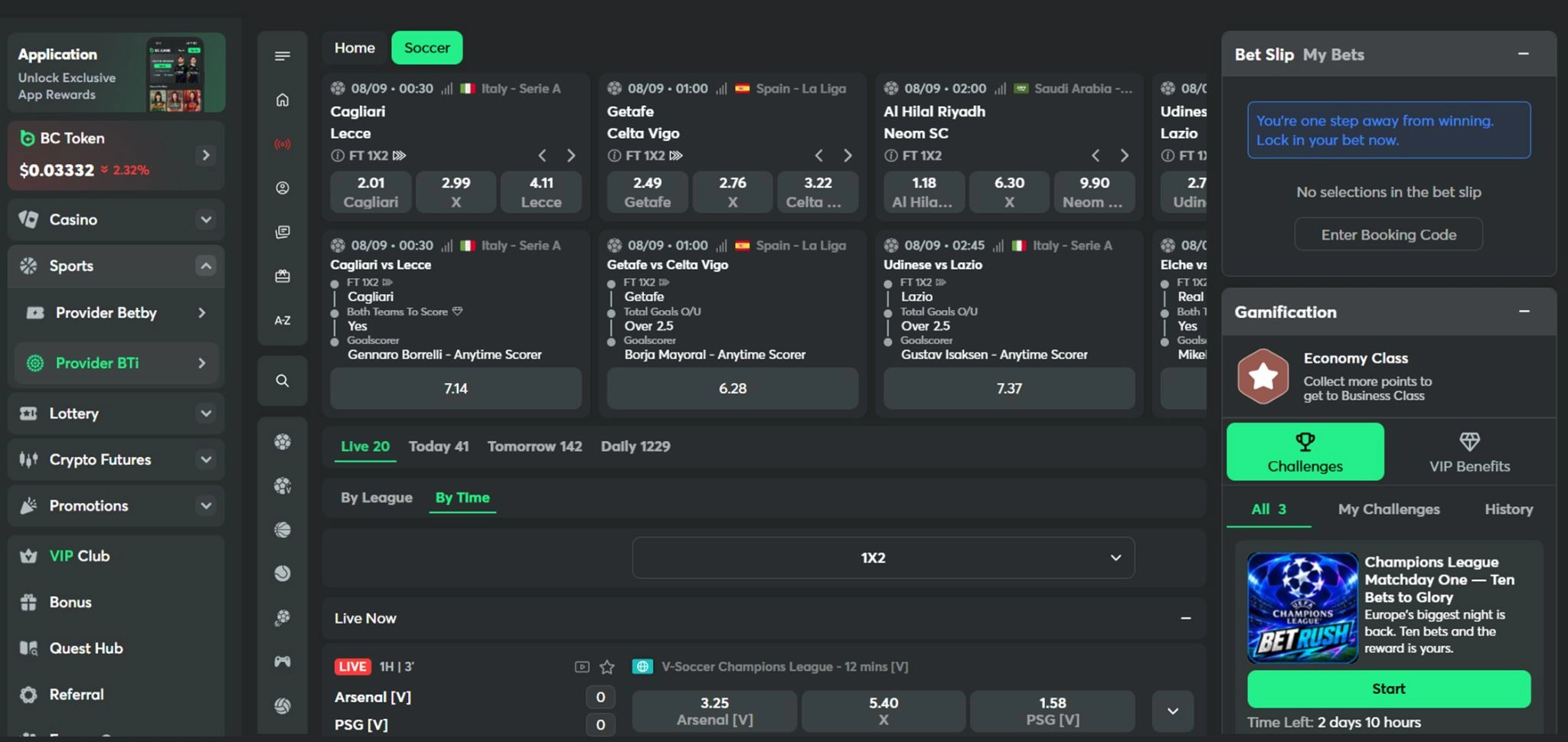
Task: Open live events via red broadcast icon
Action: tap(283, 144)
